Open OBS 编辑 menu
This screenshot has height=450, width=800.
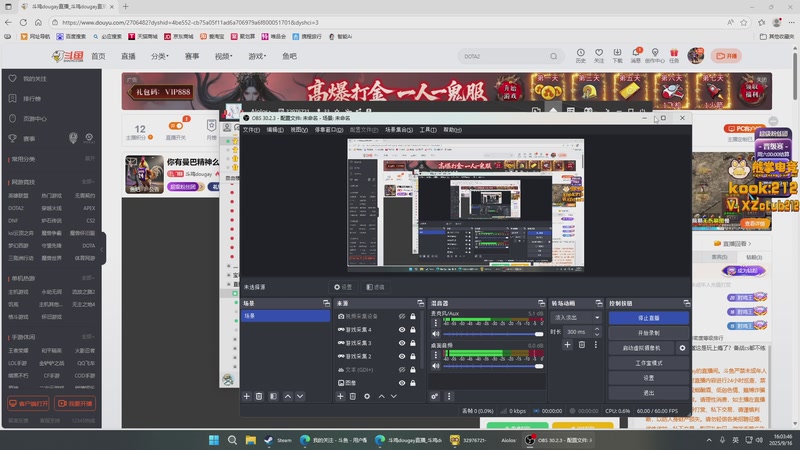[275, 130]
